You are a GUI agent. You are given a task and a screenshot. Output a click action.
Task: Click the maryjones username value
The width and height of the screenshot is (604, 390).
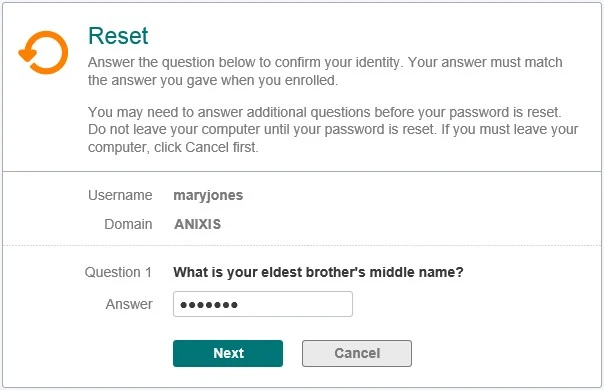tap(208, 195)
